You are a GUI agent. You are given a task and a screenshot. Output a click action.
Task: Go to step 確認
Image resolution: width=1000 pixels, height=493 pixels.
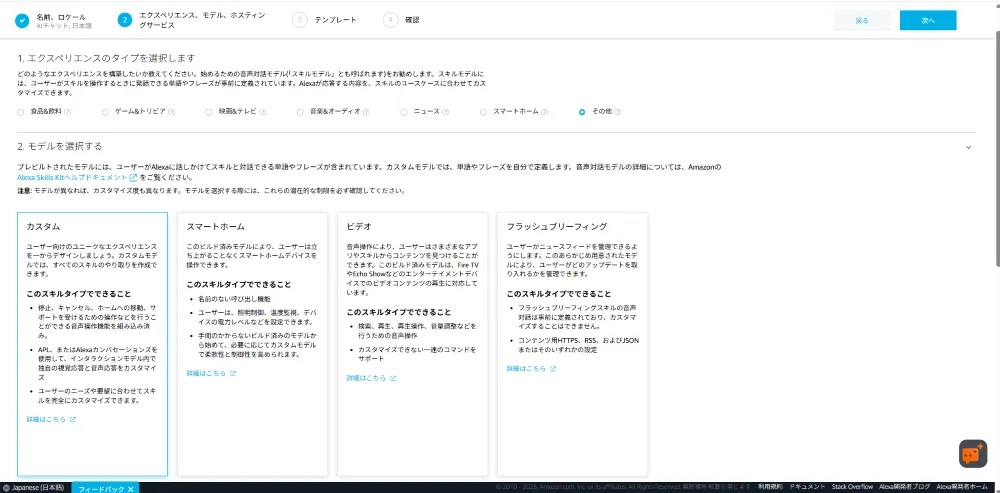tap(413, 20)
